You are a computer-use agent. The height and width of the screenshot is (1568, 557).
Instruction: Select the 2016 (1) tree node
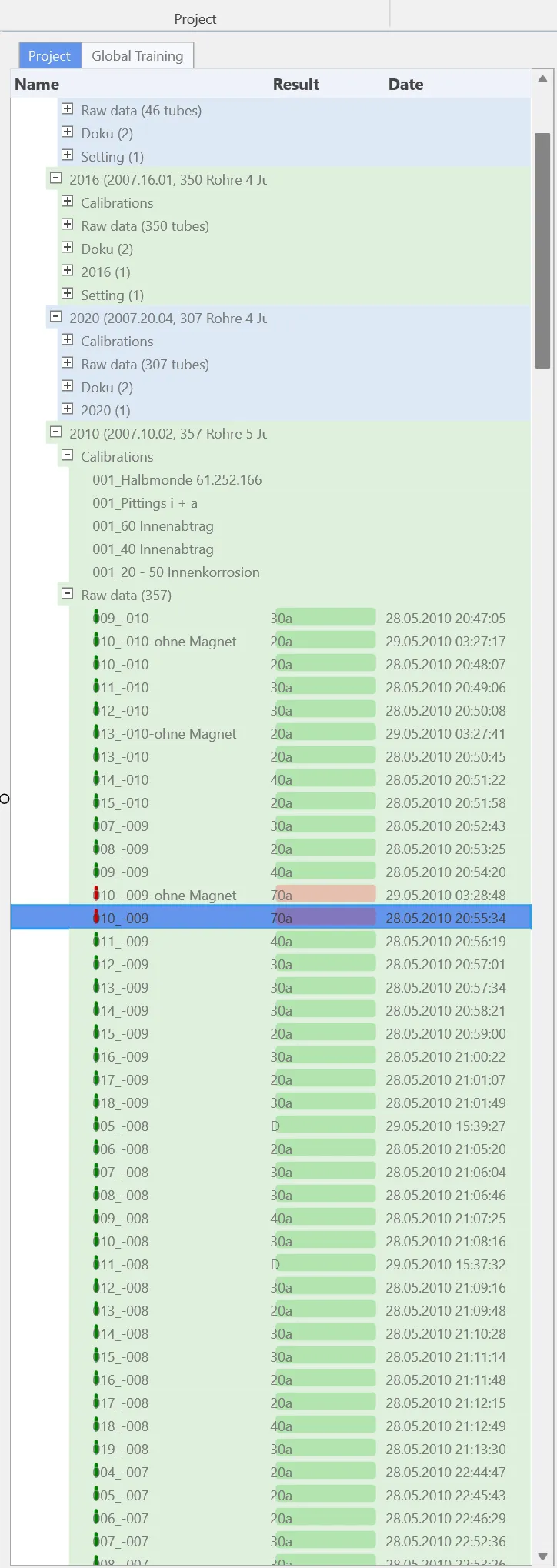click(x=105, y=272)
